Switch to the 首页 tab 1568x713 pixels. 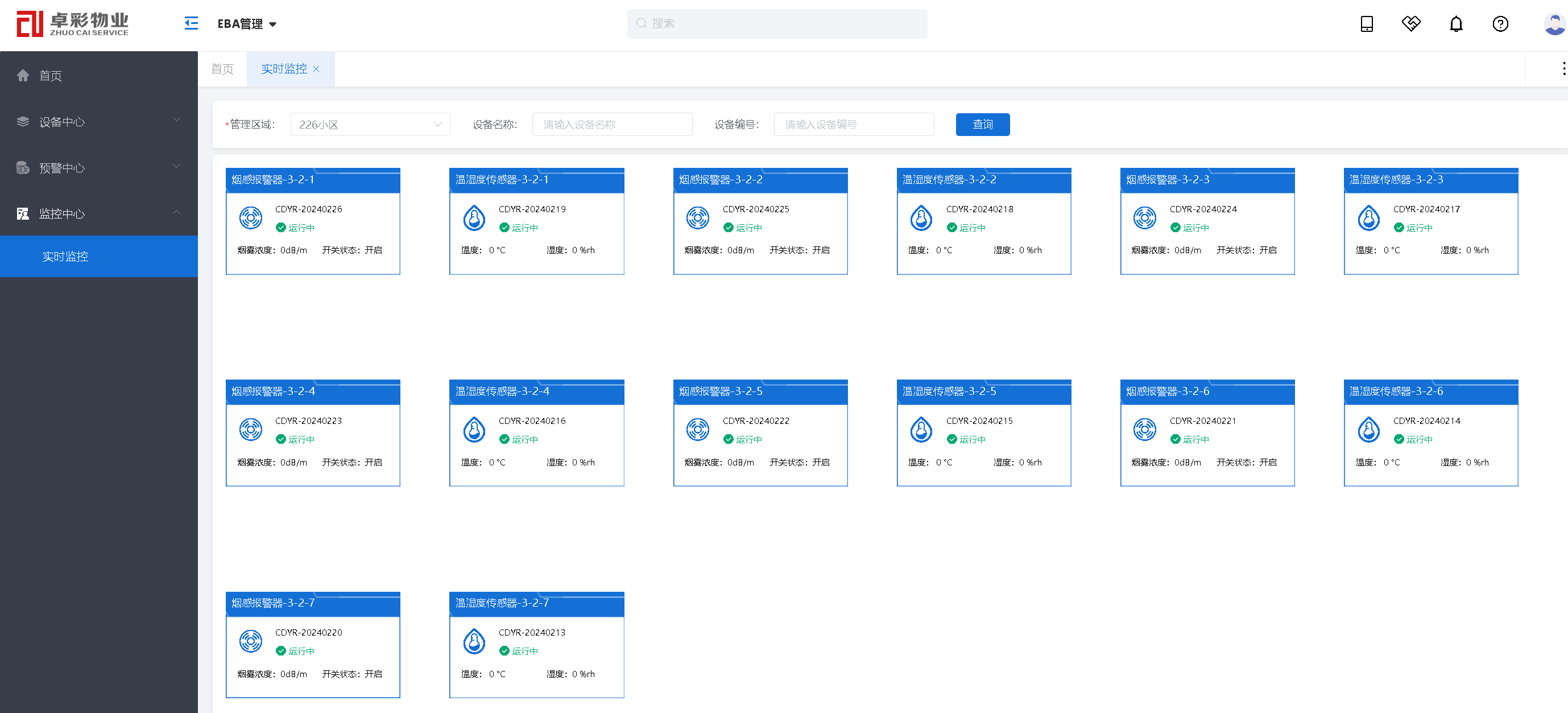click(x=222, y=69)
